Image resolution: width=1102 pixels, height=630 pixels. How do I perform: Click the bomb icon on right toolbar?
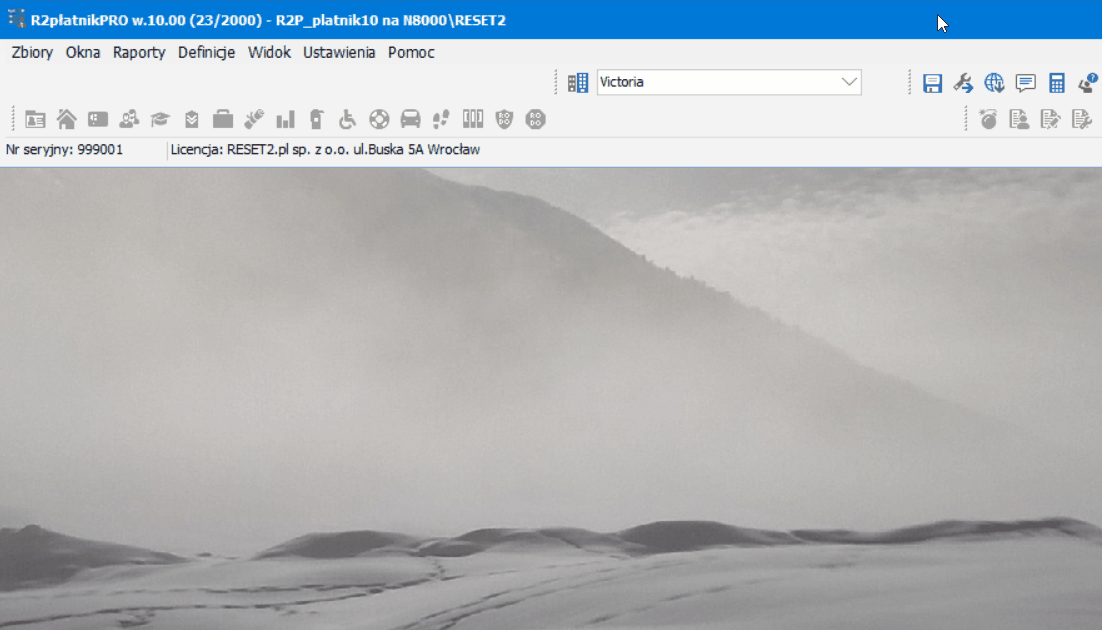coord(988,120)
